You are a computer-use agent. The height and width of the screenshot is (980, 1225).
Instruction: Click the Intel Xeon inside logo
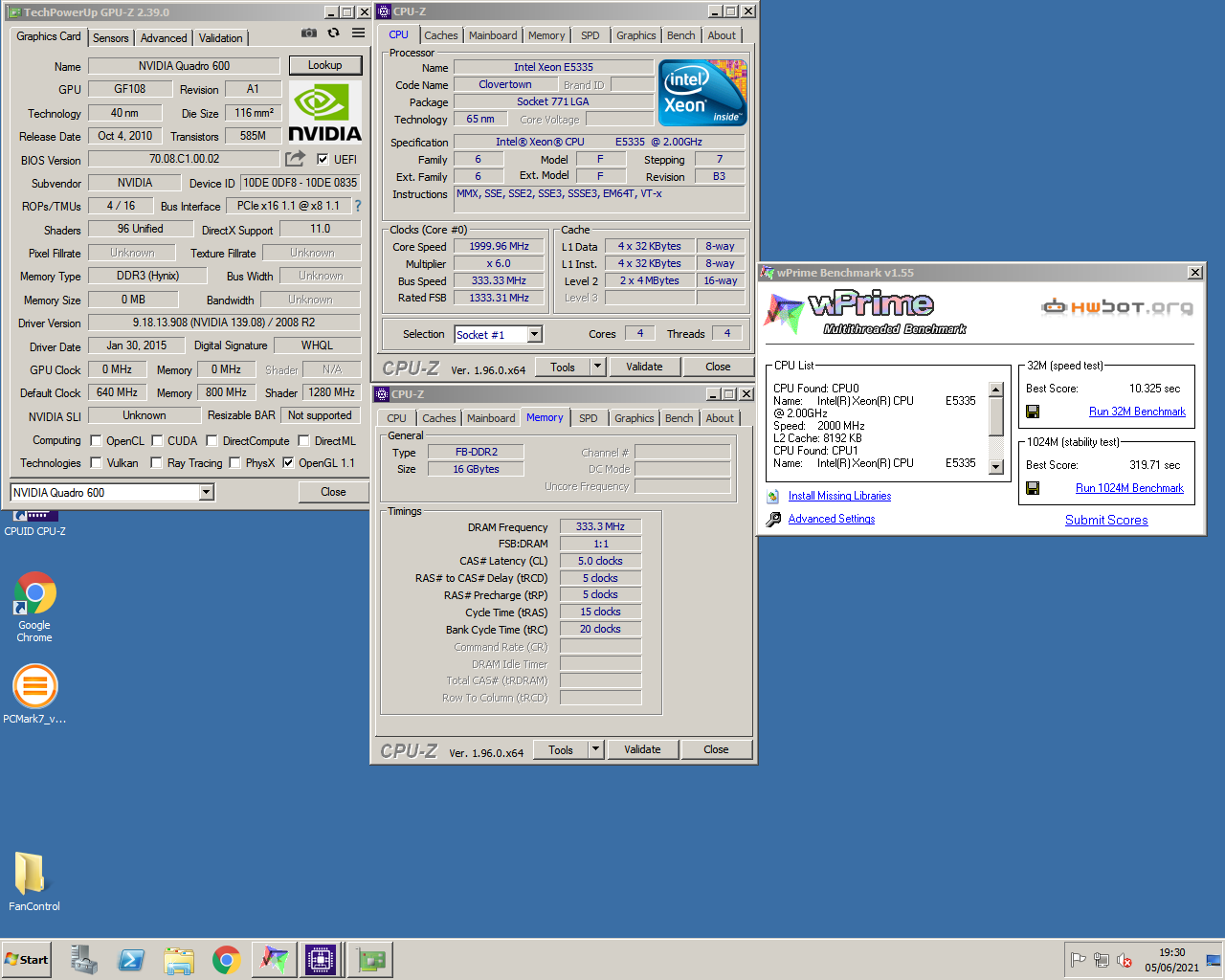(703, 93)
